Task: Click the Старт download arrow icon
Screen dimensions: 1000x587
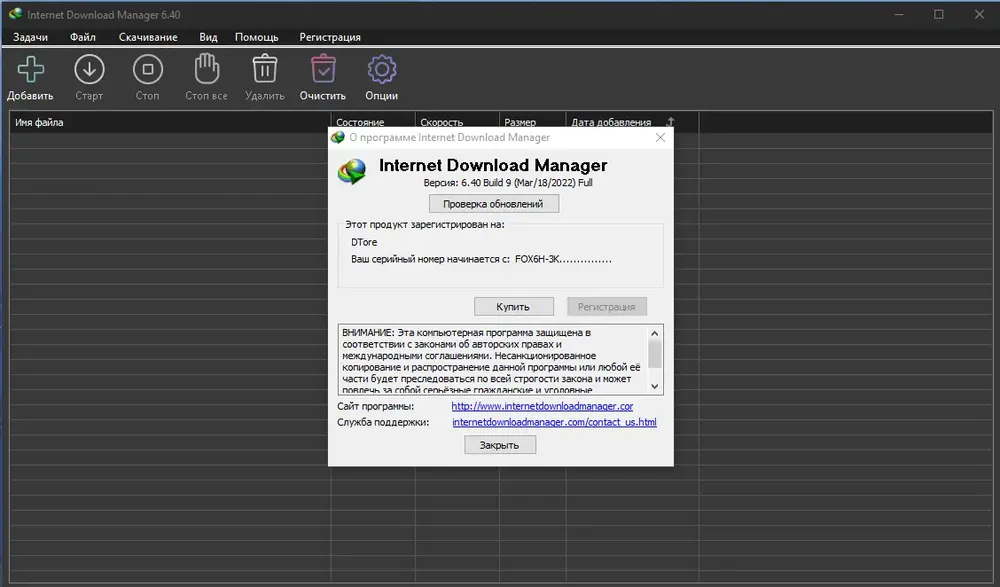Action: click(89, 70)
